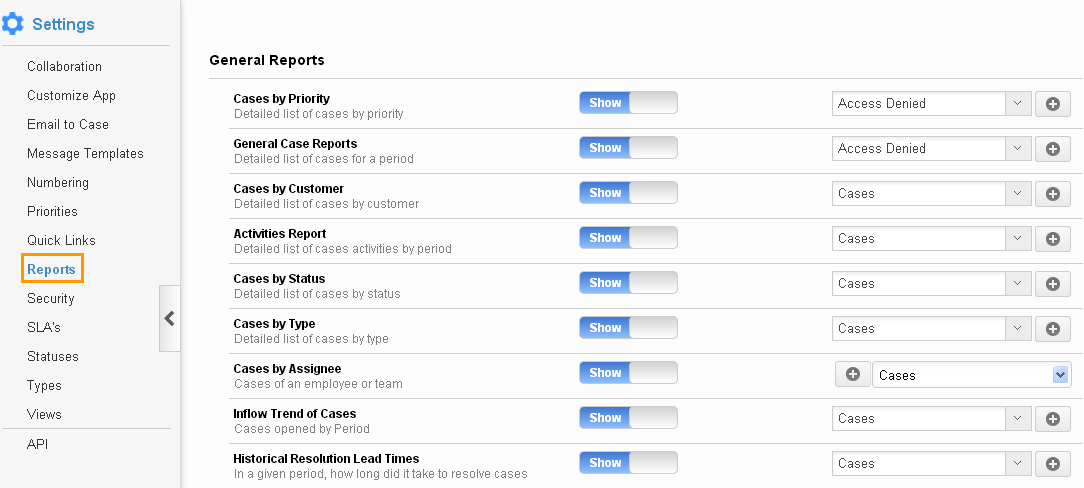
Task: Click plus icon for Inflow Trend of Cases
Action: [x=1052, y=418]
